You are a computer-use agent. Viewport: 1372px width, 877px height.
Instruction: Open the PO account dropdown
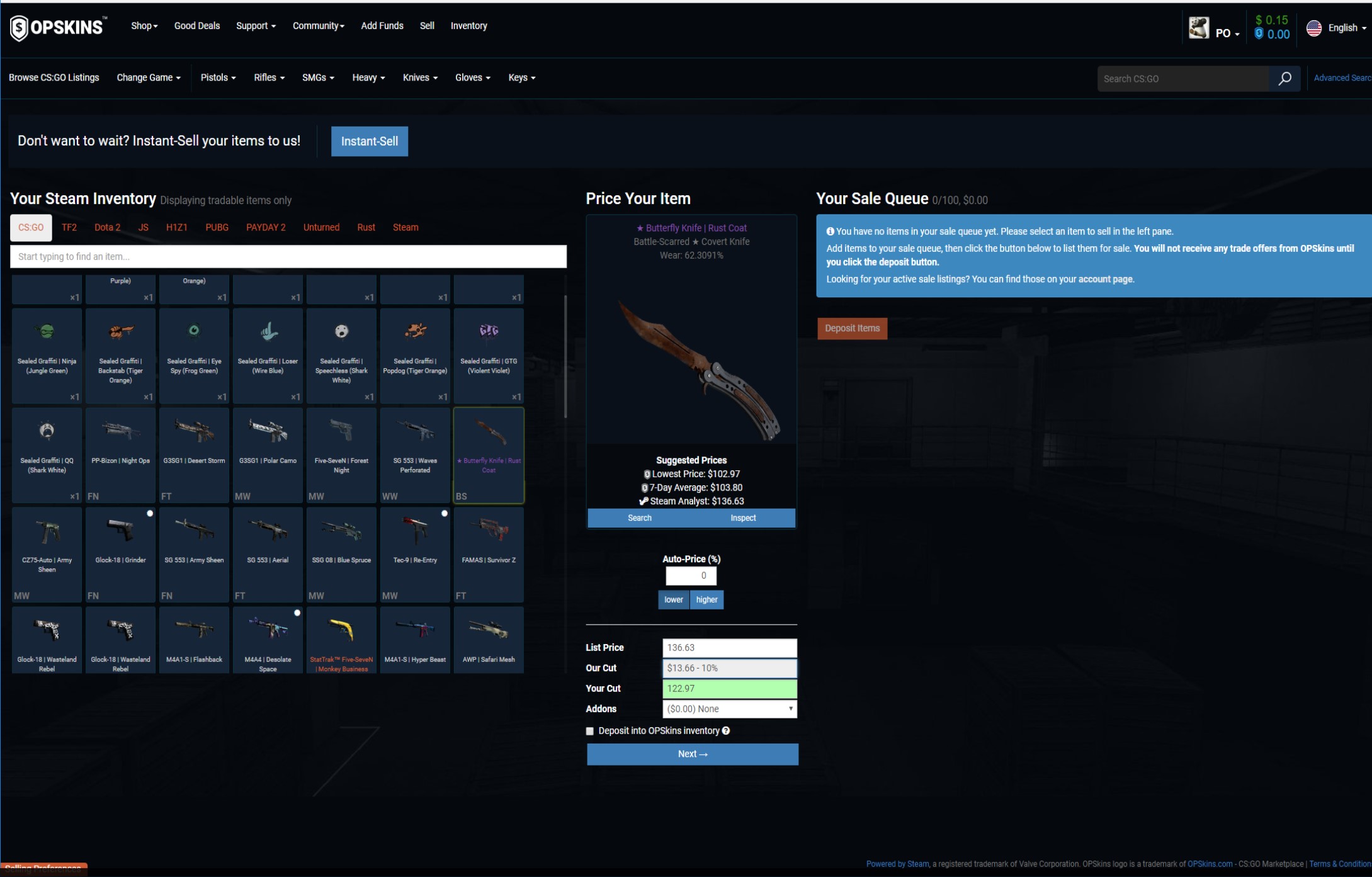click(x=1227, y=33)
